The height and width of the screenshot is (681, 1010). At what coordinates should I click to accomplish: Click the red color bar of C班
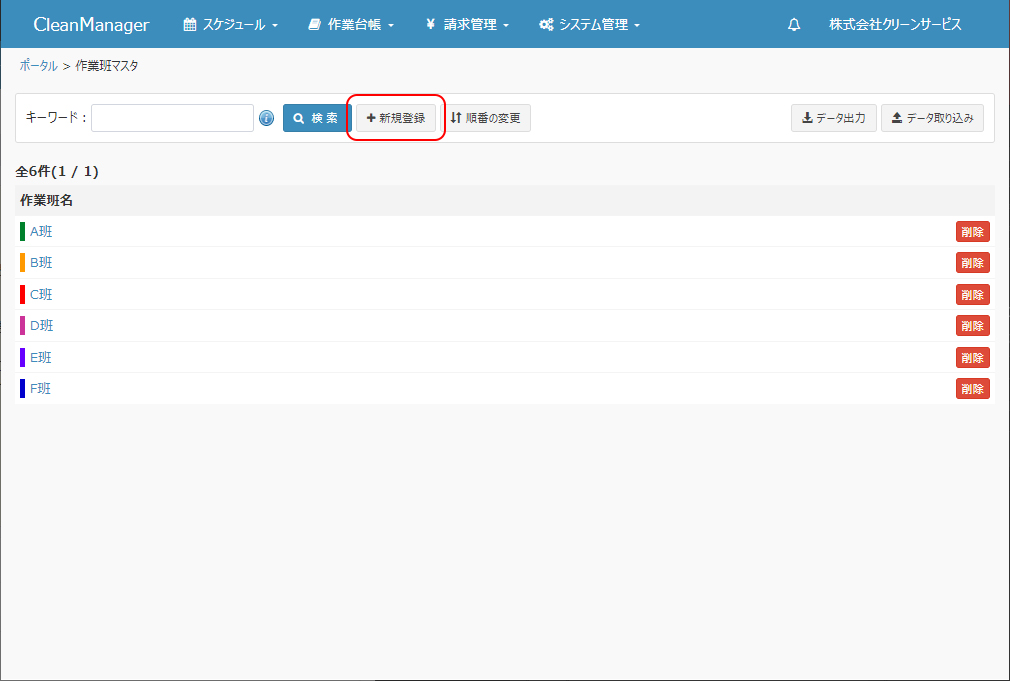22,295
